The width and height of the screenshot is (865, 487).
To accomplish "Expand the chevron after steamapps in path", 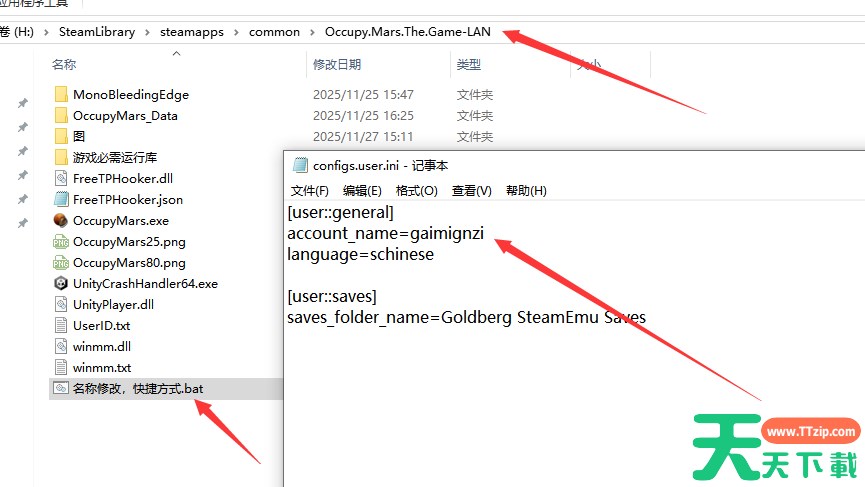I will tap(236, 32).
